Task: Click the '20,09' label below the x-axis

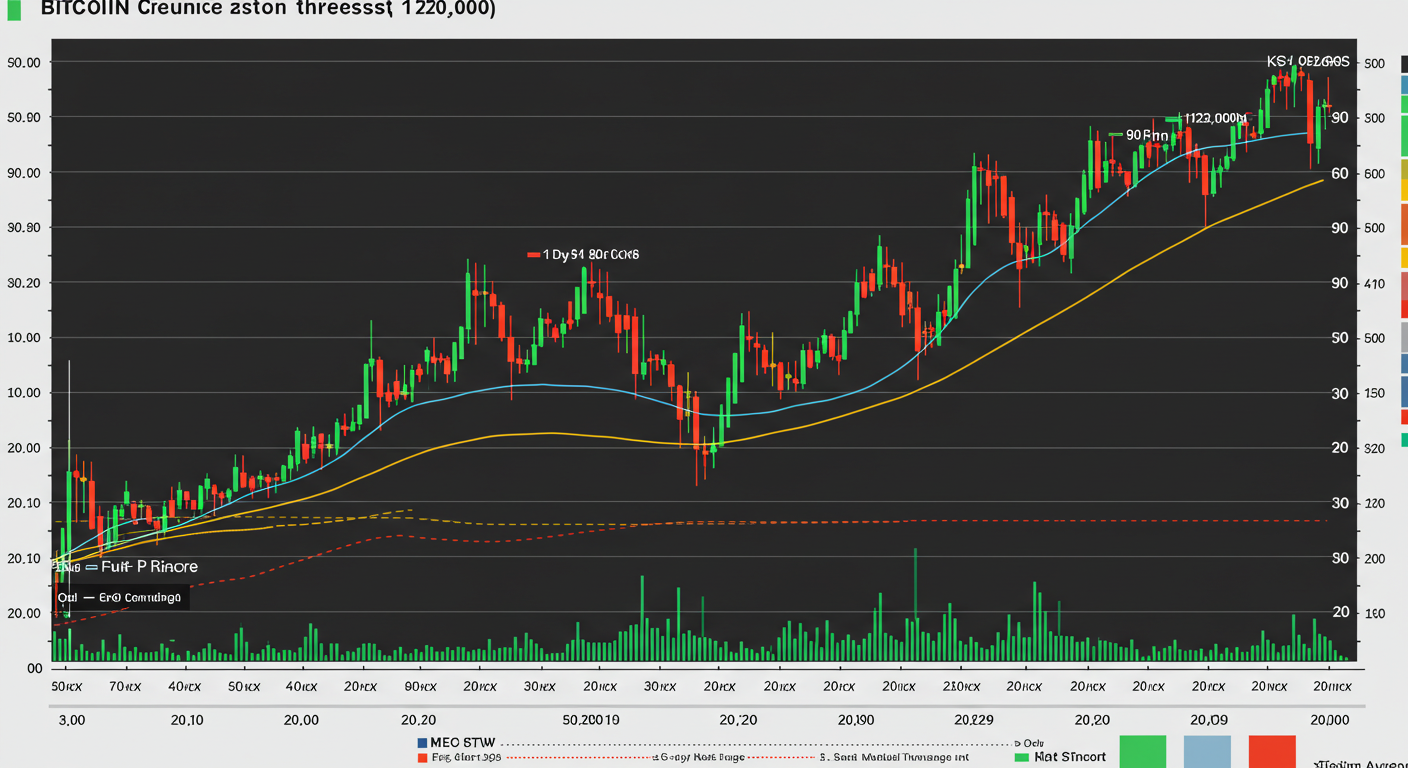Action: (1208, 720)
